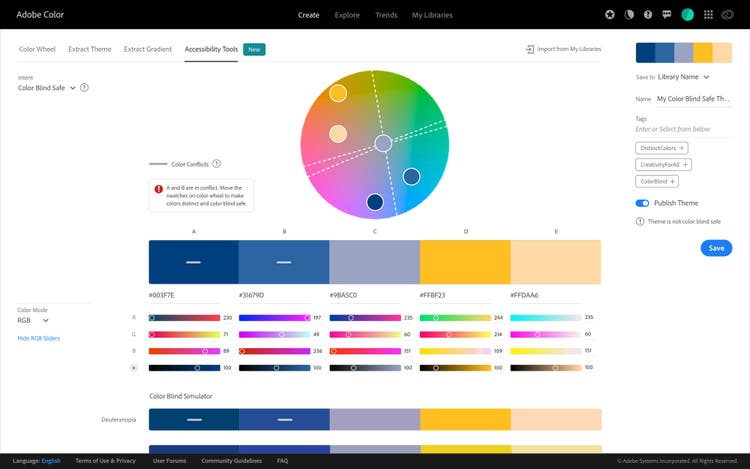Screen dimensions: 750x469
Task: Click the Deuteranopia simulator strip
Action: [375, 419]
